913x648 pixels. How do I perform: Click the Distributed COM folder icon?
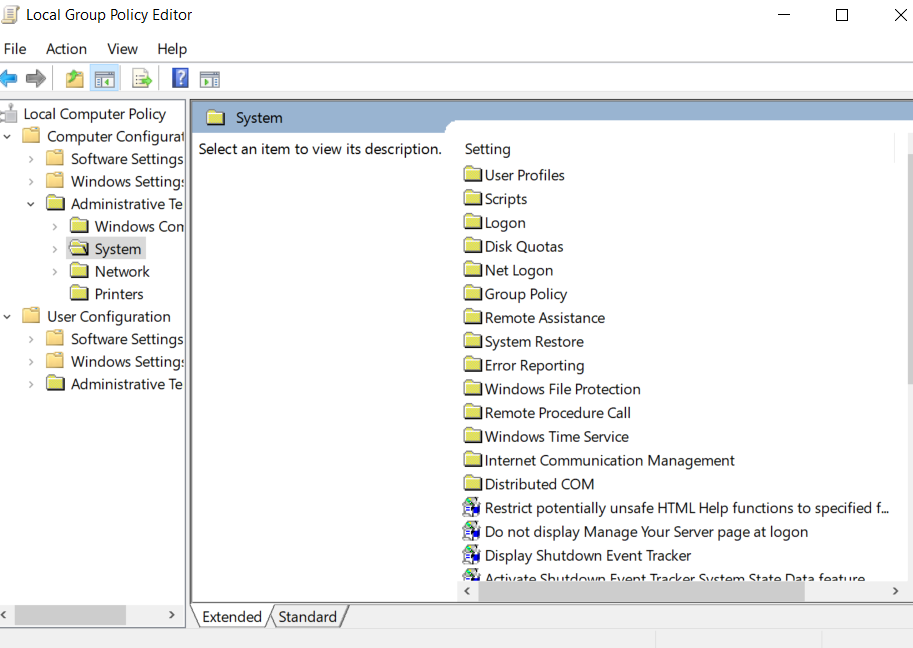pos(473,484)
